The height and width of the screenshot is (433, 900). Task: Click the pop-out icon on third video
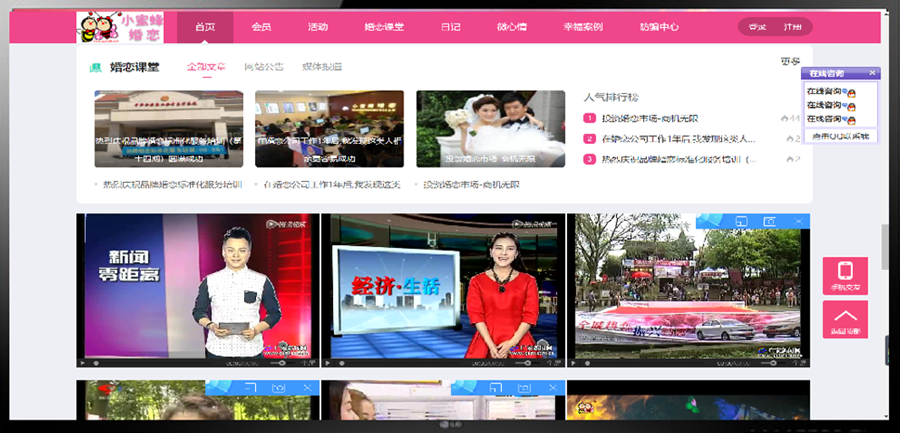741,221
